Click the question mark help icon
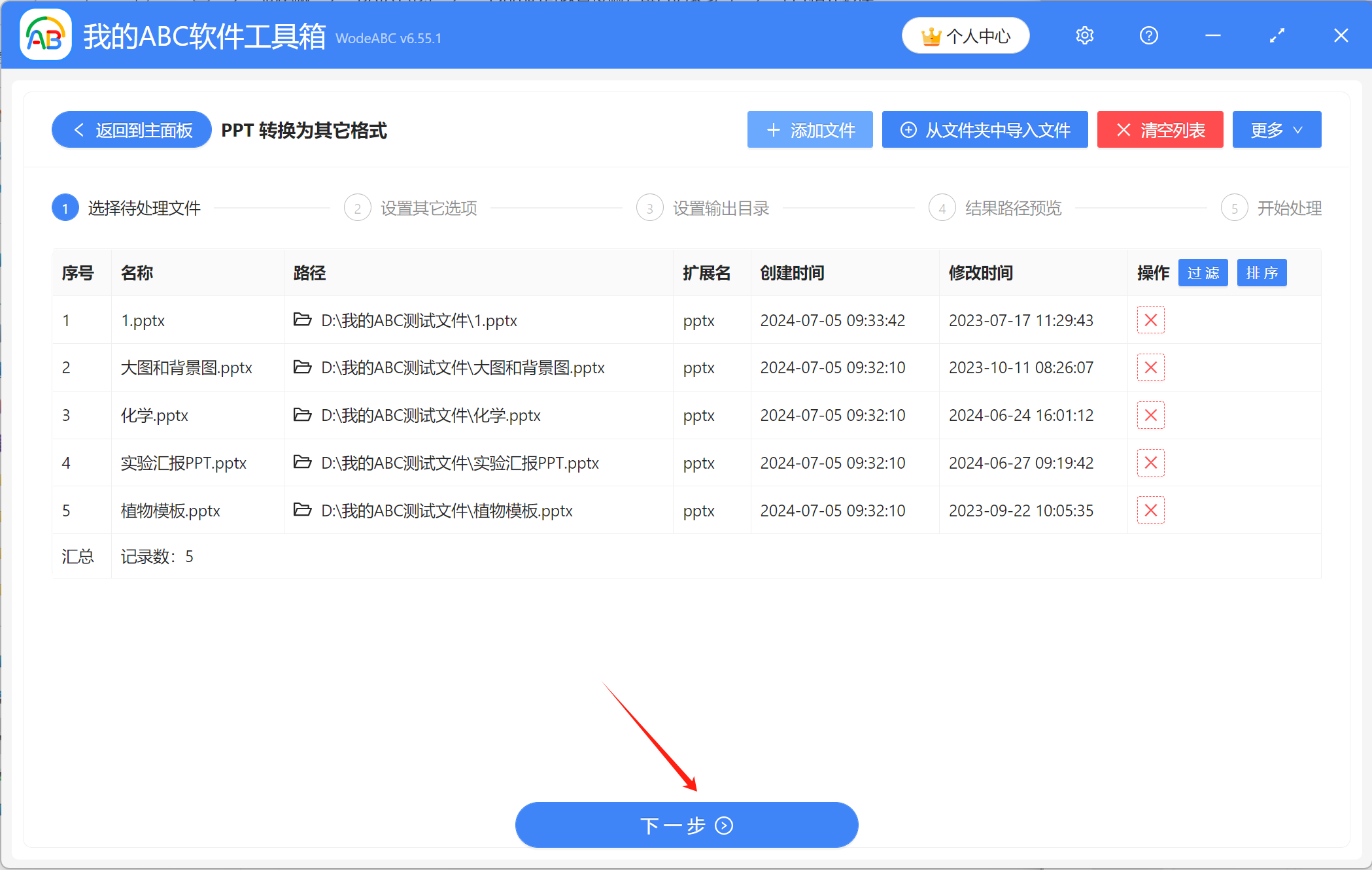Viewport: 1372px width, 870px height. (1148, 35)
